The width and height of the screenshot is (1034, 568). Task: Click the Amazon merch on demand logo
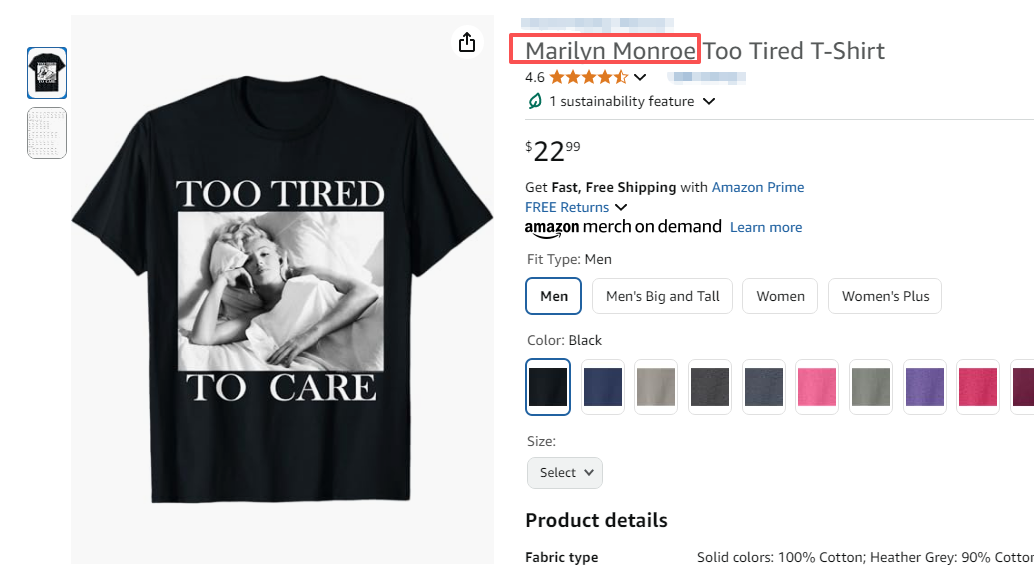[622, 227]
